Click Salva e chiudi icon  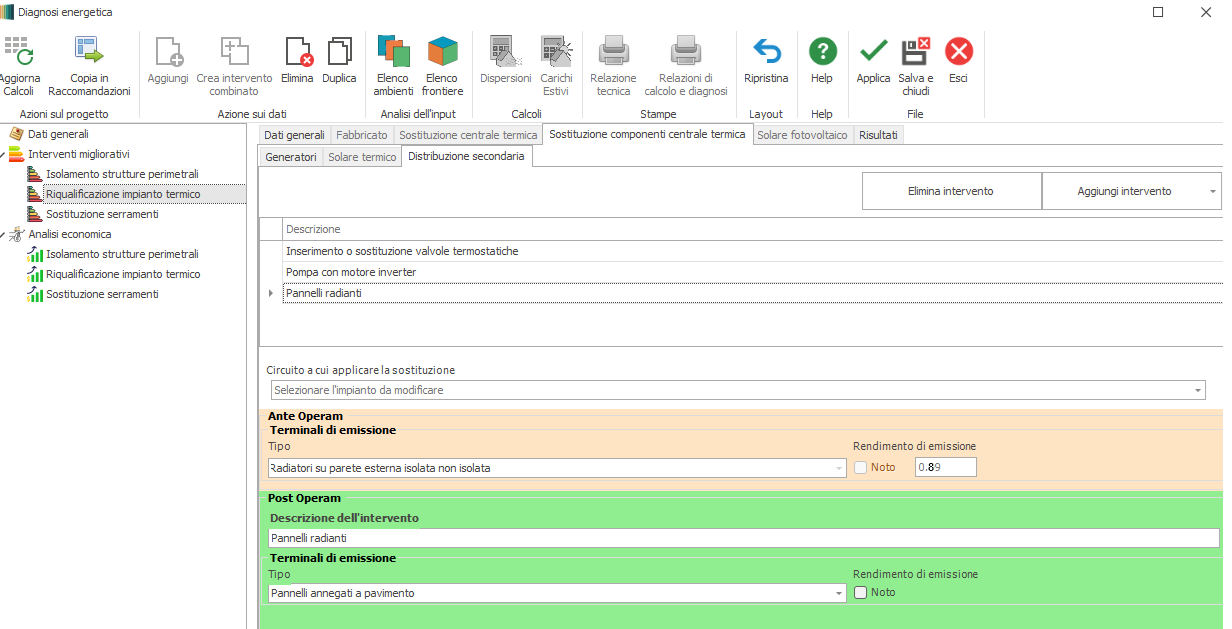pos(916,52)
